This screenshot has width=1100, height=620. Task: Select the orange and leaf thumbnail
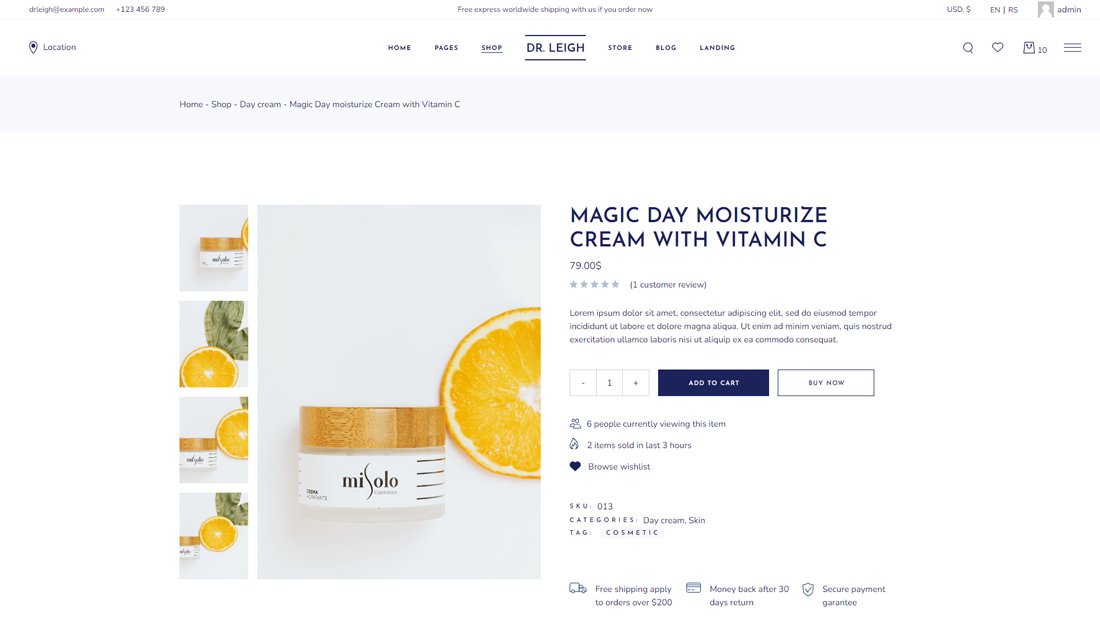pyautogui.click(x=213, y=344)
